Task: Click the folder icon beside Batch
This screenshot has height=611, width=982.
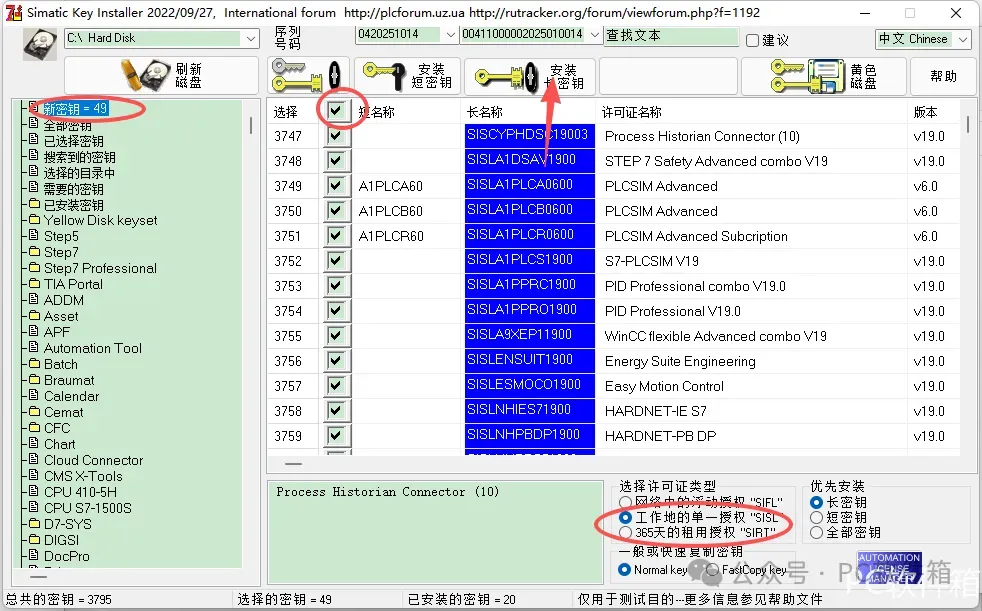Action: 34,364
